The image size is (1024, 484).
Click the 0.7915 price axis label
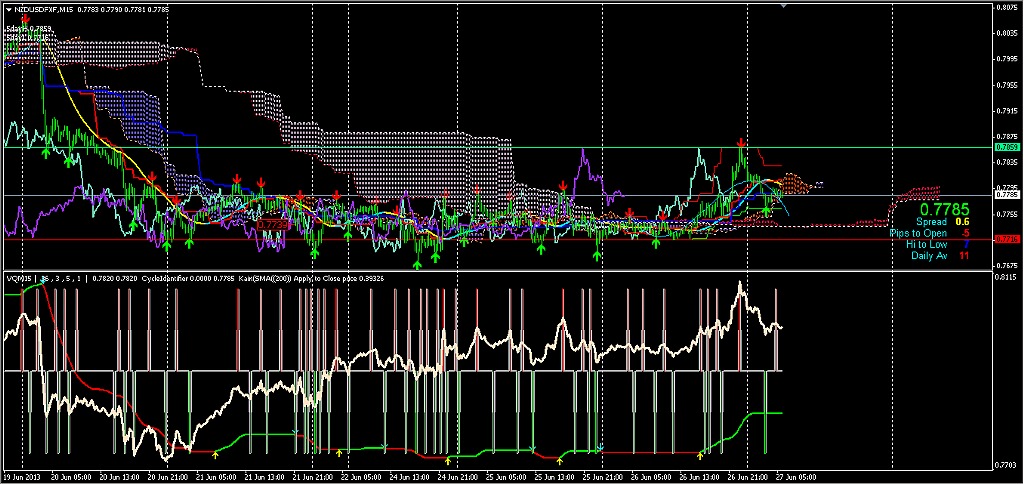[1006, 111]
